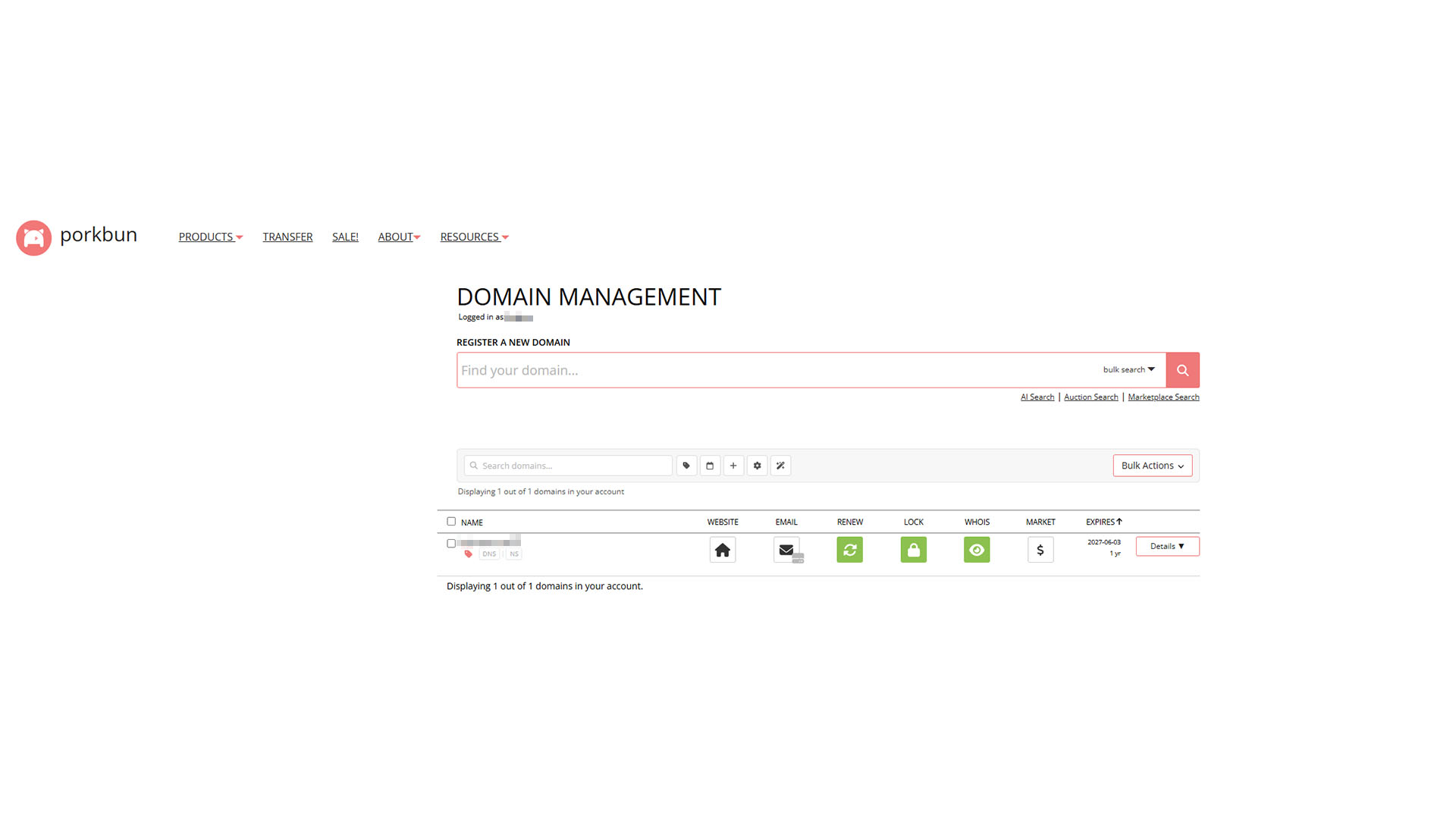Click the DNS badge under the domain name

click(489, 554)
